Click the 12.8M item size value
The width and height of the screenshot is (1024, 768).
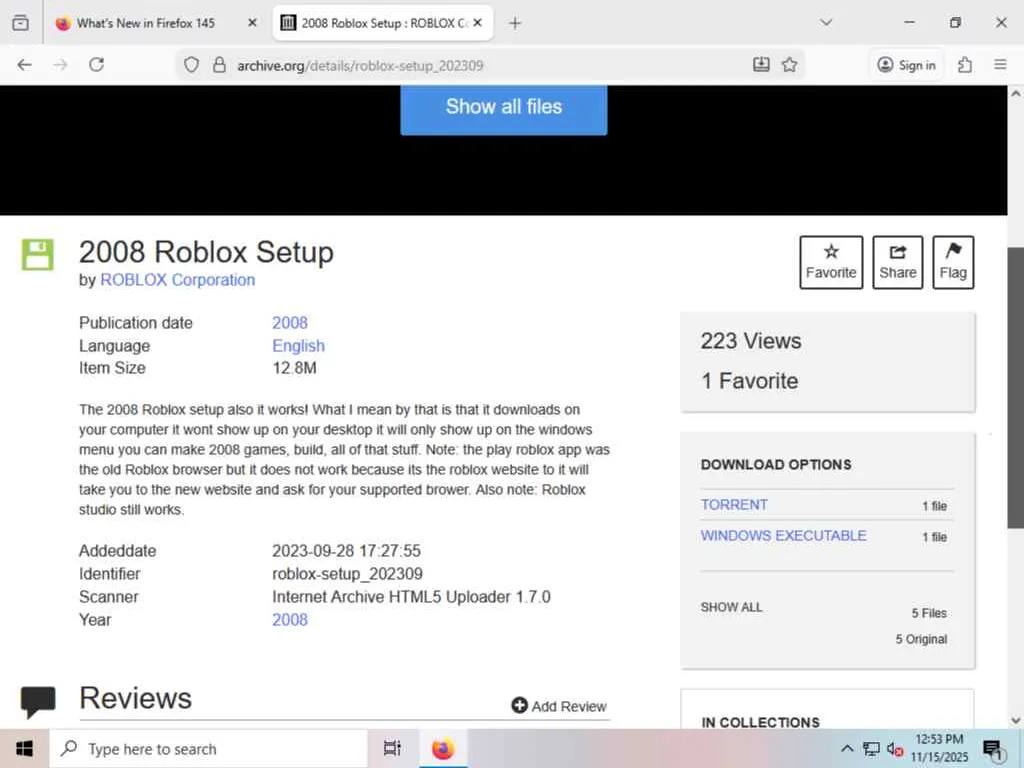[x=295, y=368]
